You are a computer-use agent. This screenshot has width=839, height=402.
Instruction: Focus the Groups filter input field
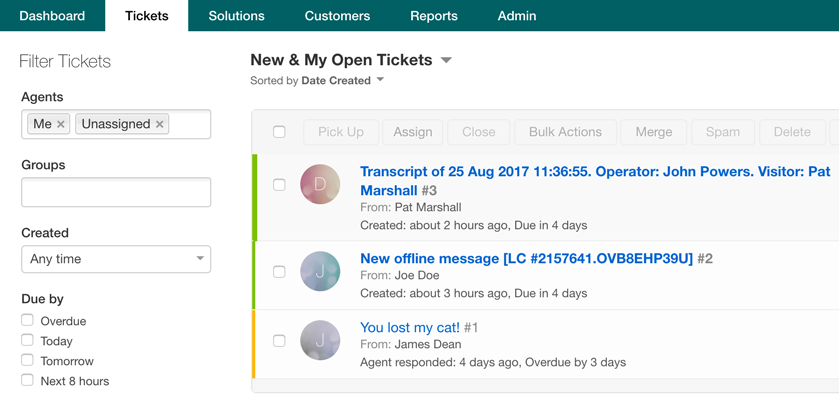click(x=116, y=192)
